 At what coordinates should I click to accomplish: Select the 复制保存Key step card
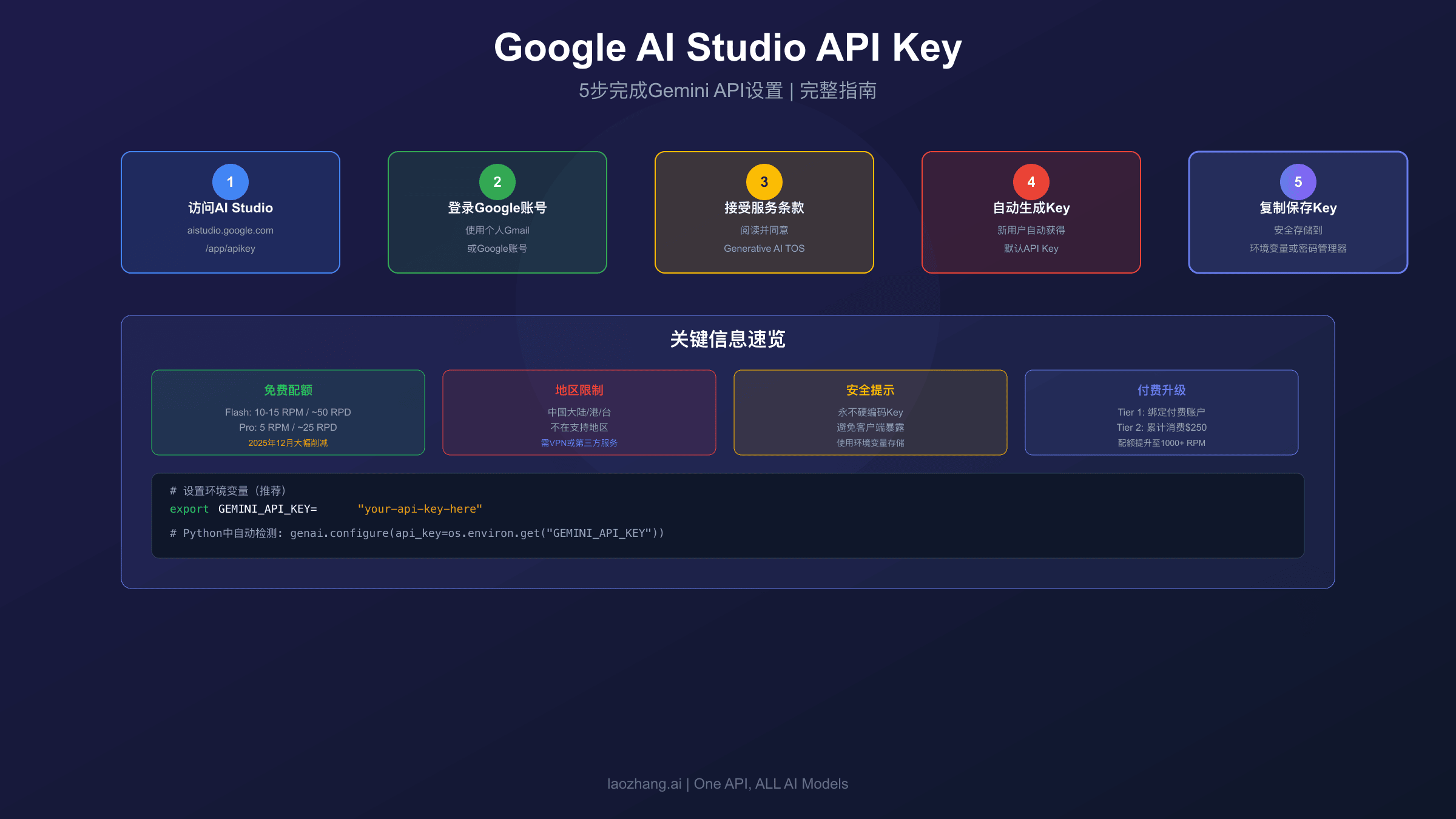click(x=1298, y=212)
